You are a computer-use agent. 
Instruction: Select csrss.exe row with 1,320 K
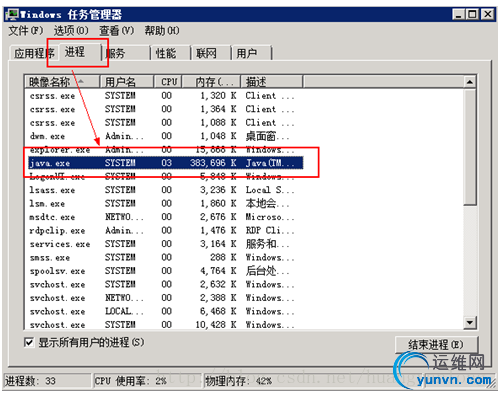coord(166,96)
